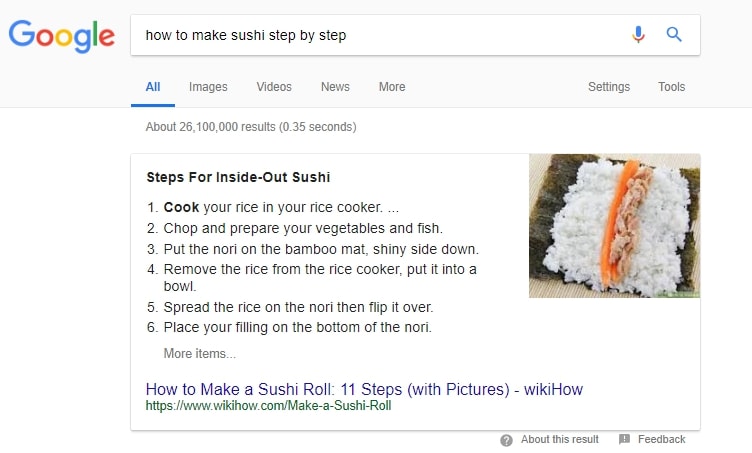This screenshot has height=453, width=752.
Task: Click the microphone voice search icon
Action: pos(638,35)
